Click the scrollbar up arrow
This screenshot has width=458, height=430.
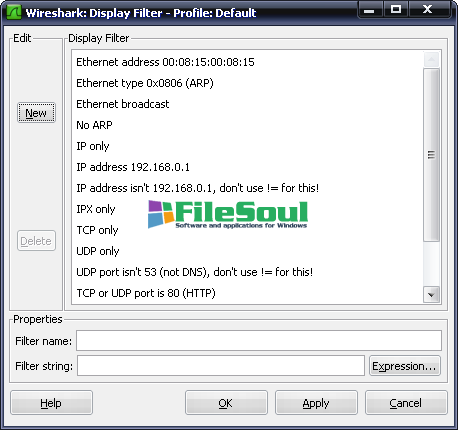[431, 60]
